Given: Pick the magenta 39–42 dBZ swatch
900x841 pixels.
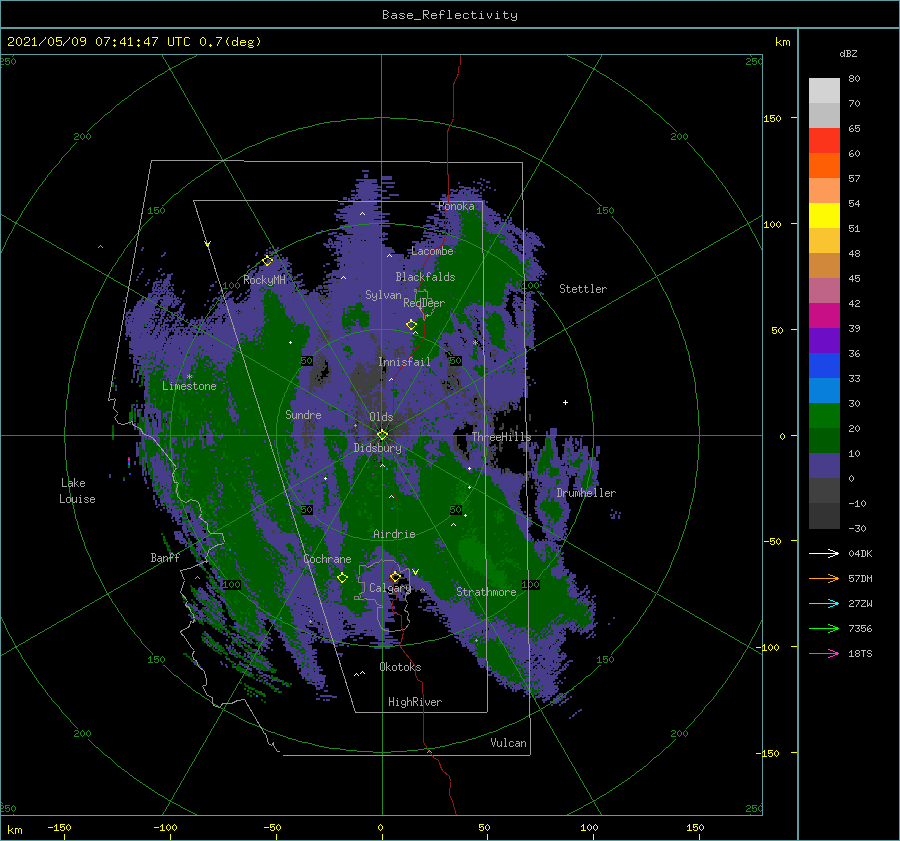Looking at the screenshot, I should coord(824,315).
